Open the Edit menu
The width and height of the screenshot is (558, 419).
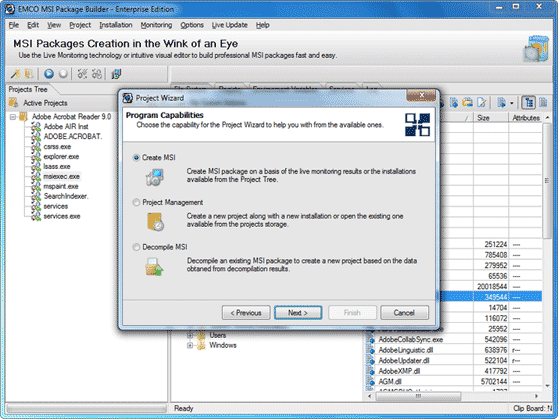(33, 25)
